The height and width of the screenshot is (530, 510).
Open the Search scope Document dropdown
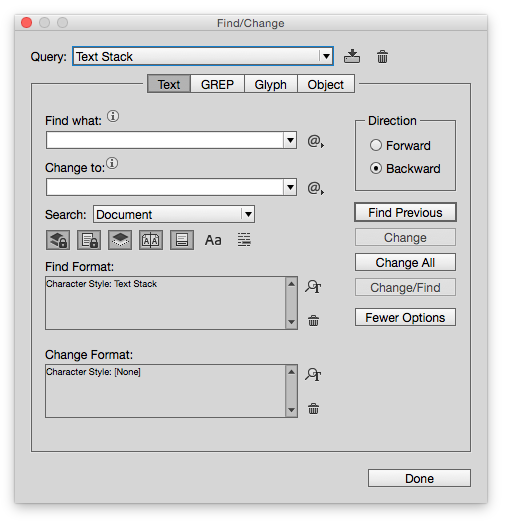point(174,214)
